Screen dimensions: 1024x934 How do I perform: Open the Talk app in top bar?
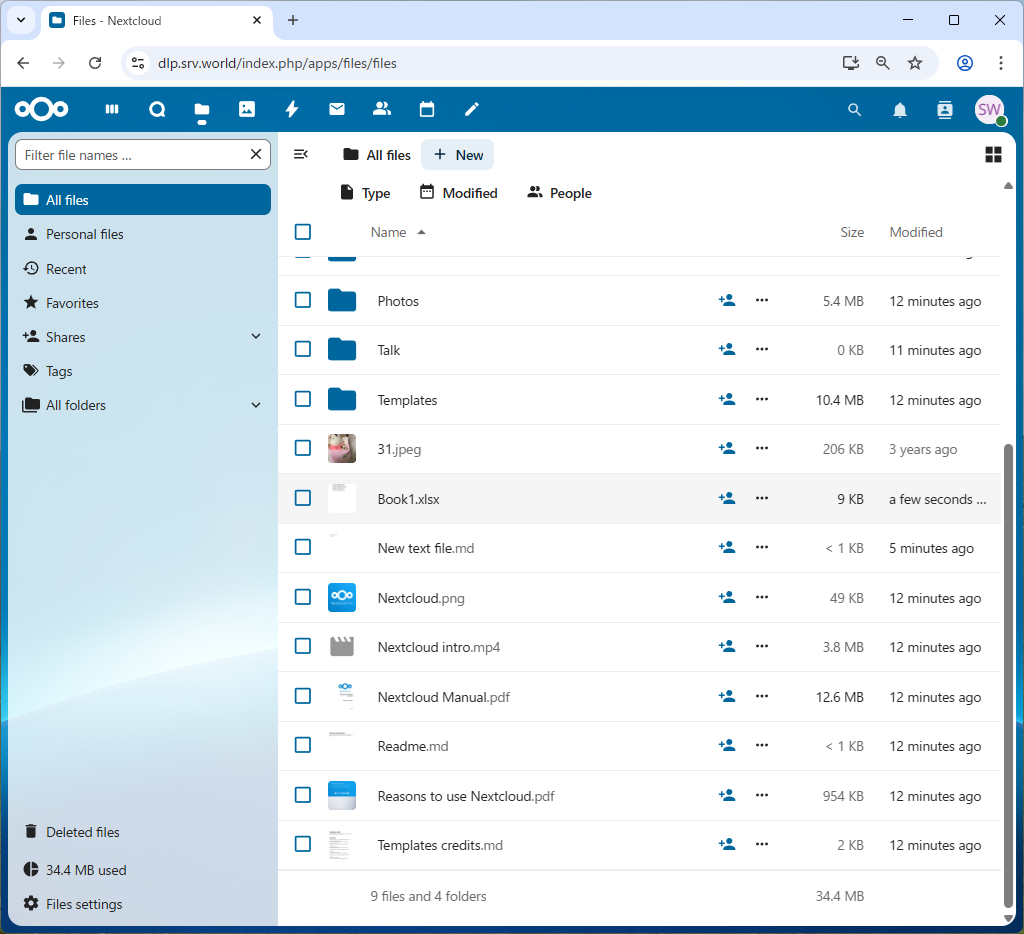click(x=157, y=109)
